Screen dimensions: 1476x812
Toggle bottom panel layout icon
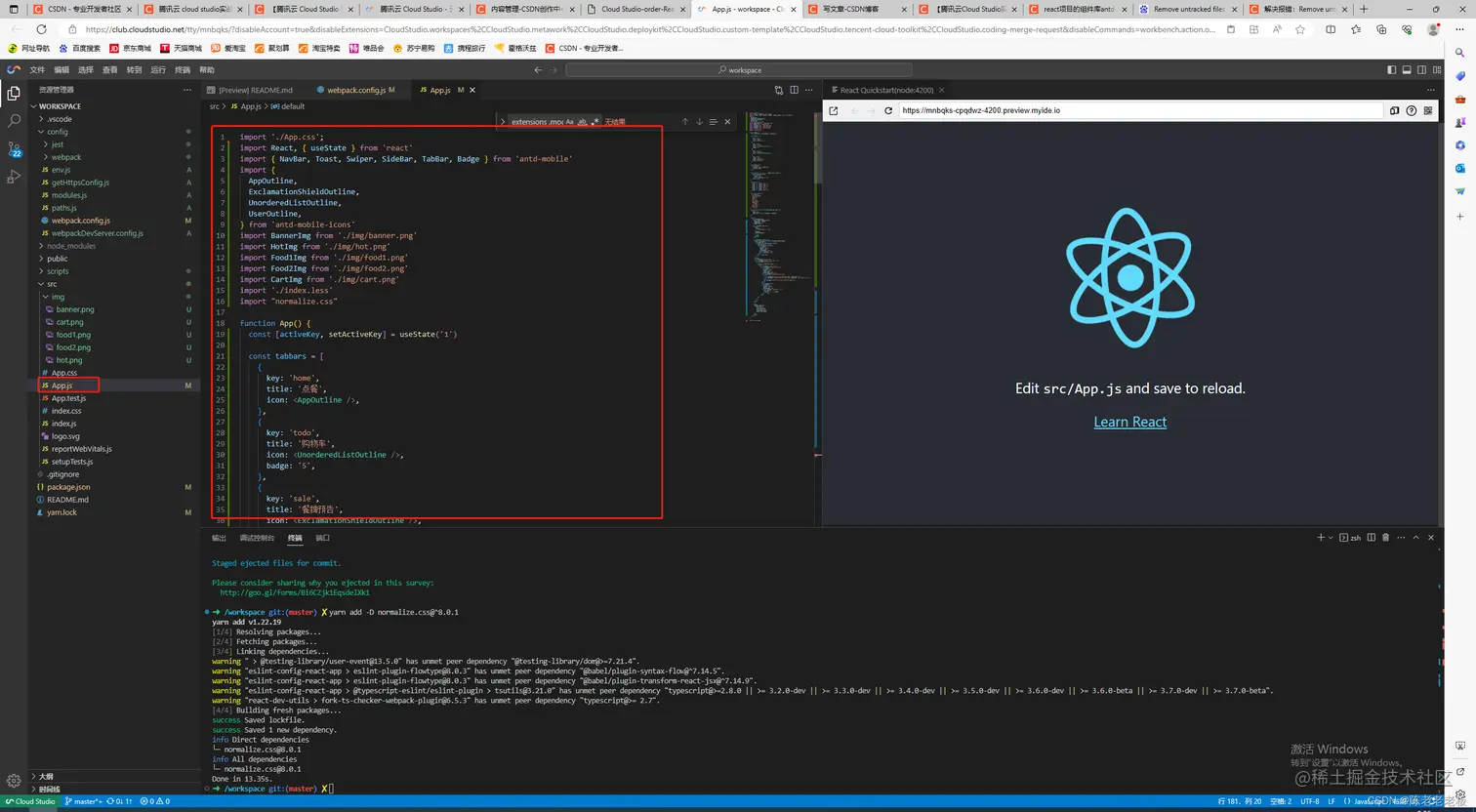[x=1407, y=69]
